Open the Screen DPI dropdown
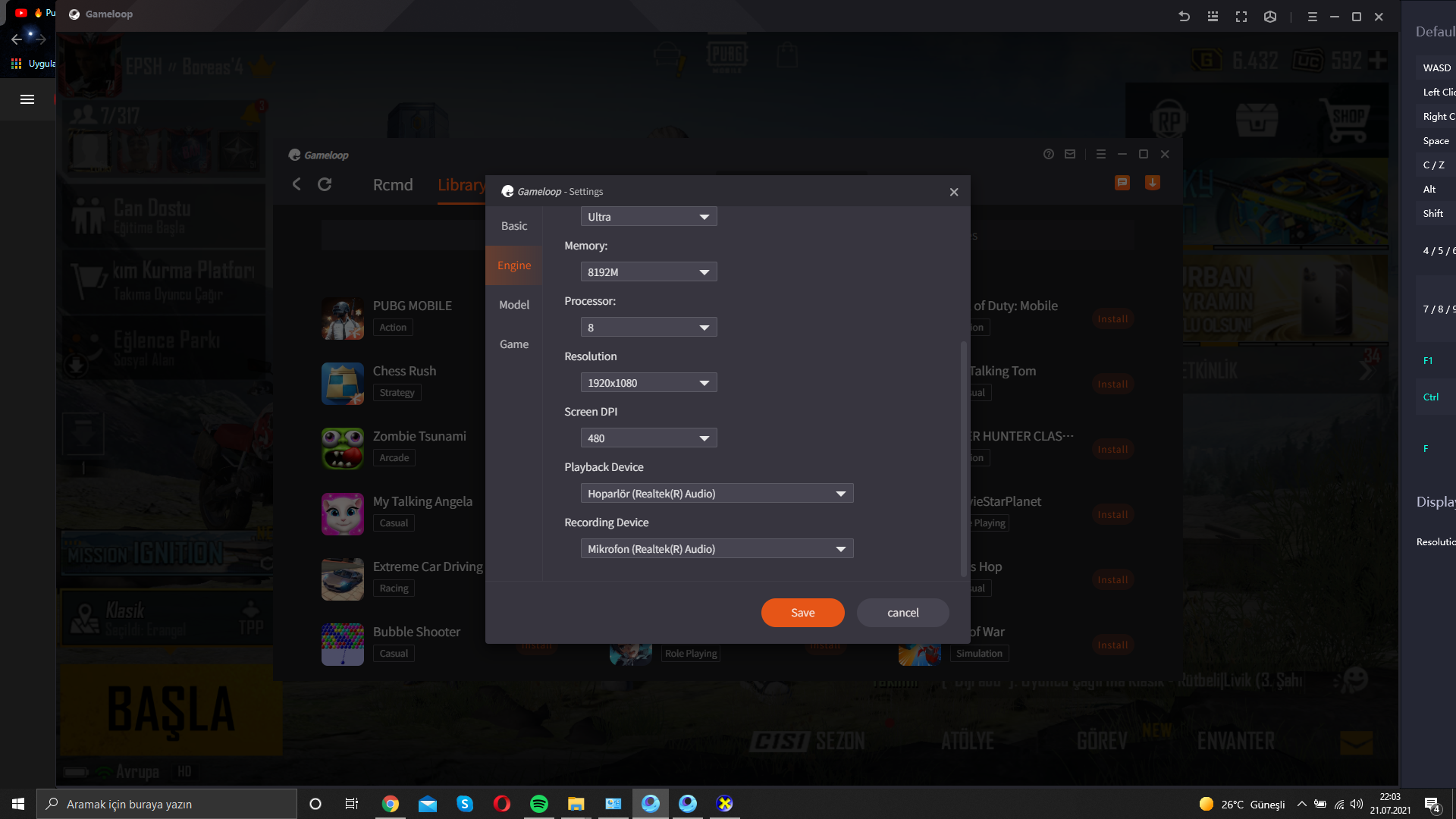 click(x=648, y=438)
